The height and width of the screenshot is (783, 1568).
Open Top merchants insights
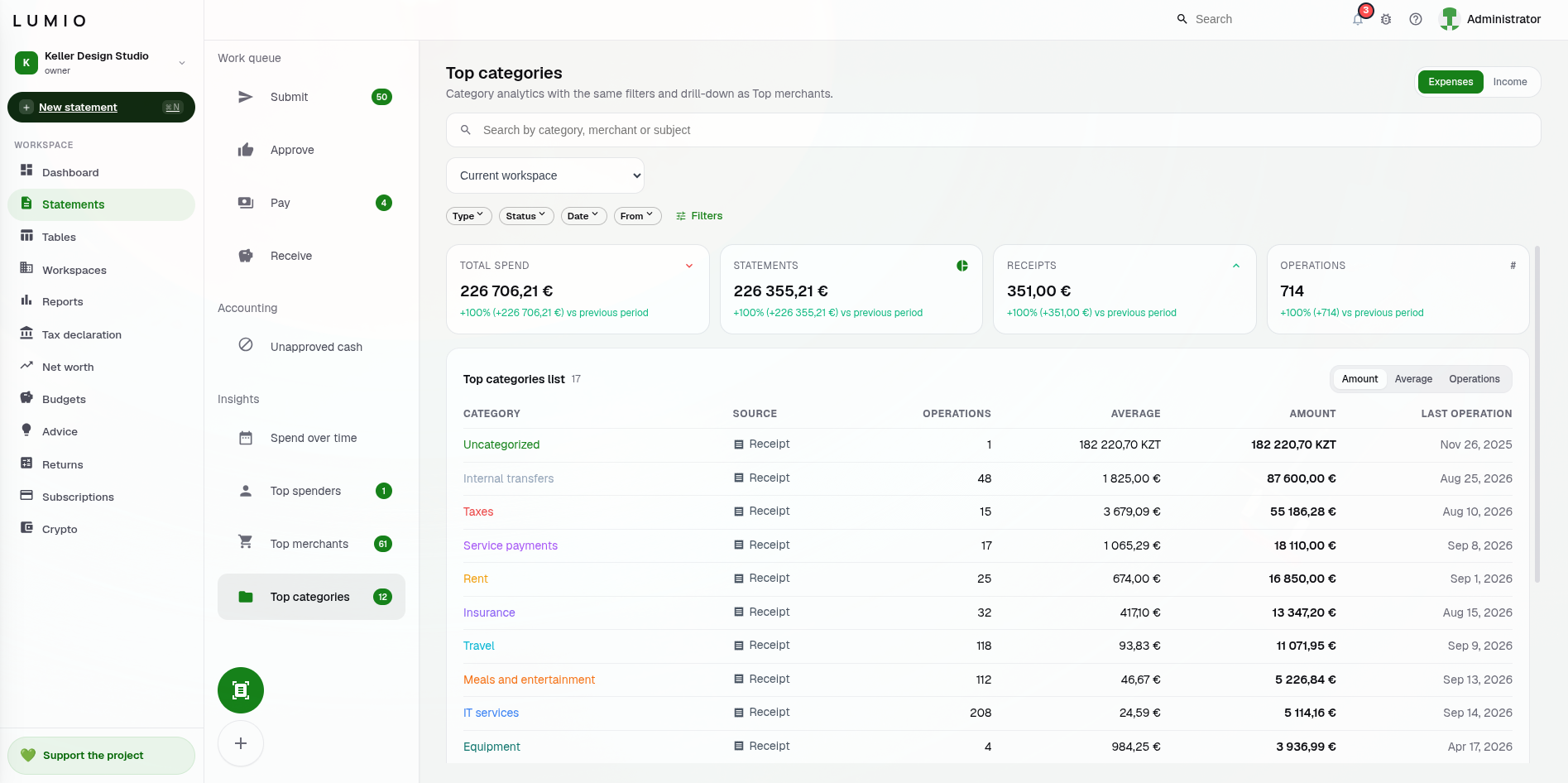coord(311,544)
